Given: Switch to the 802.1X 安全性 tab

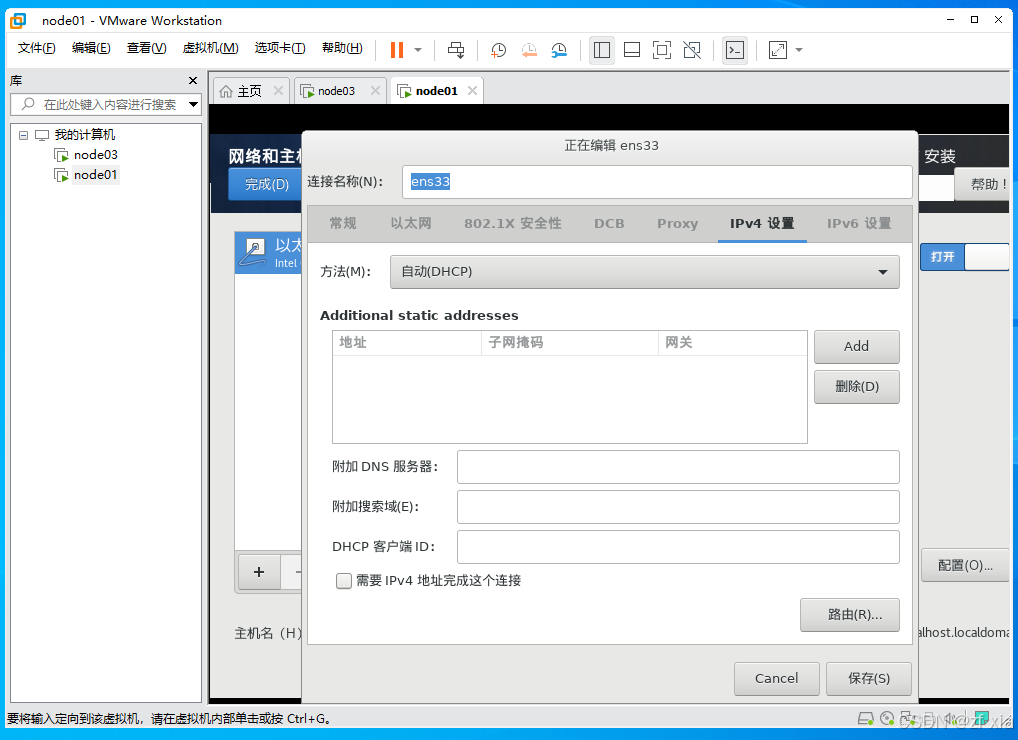Looking at the screenshot, I should click(513, 223).
